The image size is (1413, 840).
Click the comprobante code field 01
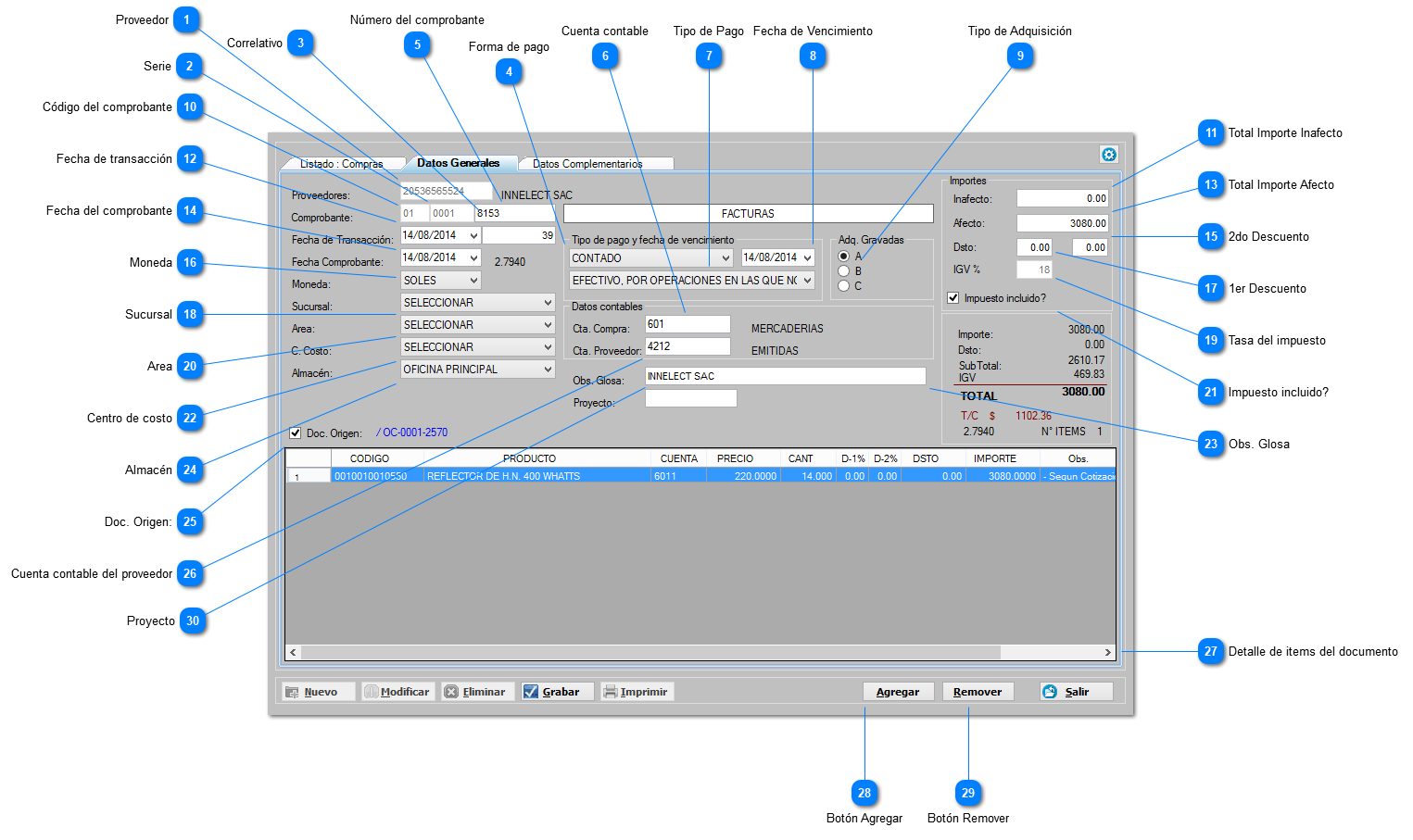coord(414,213)
